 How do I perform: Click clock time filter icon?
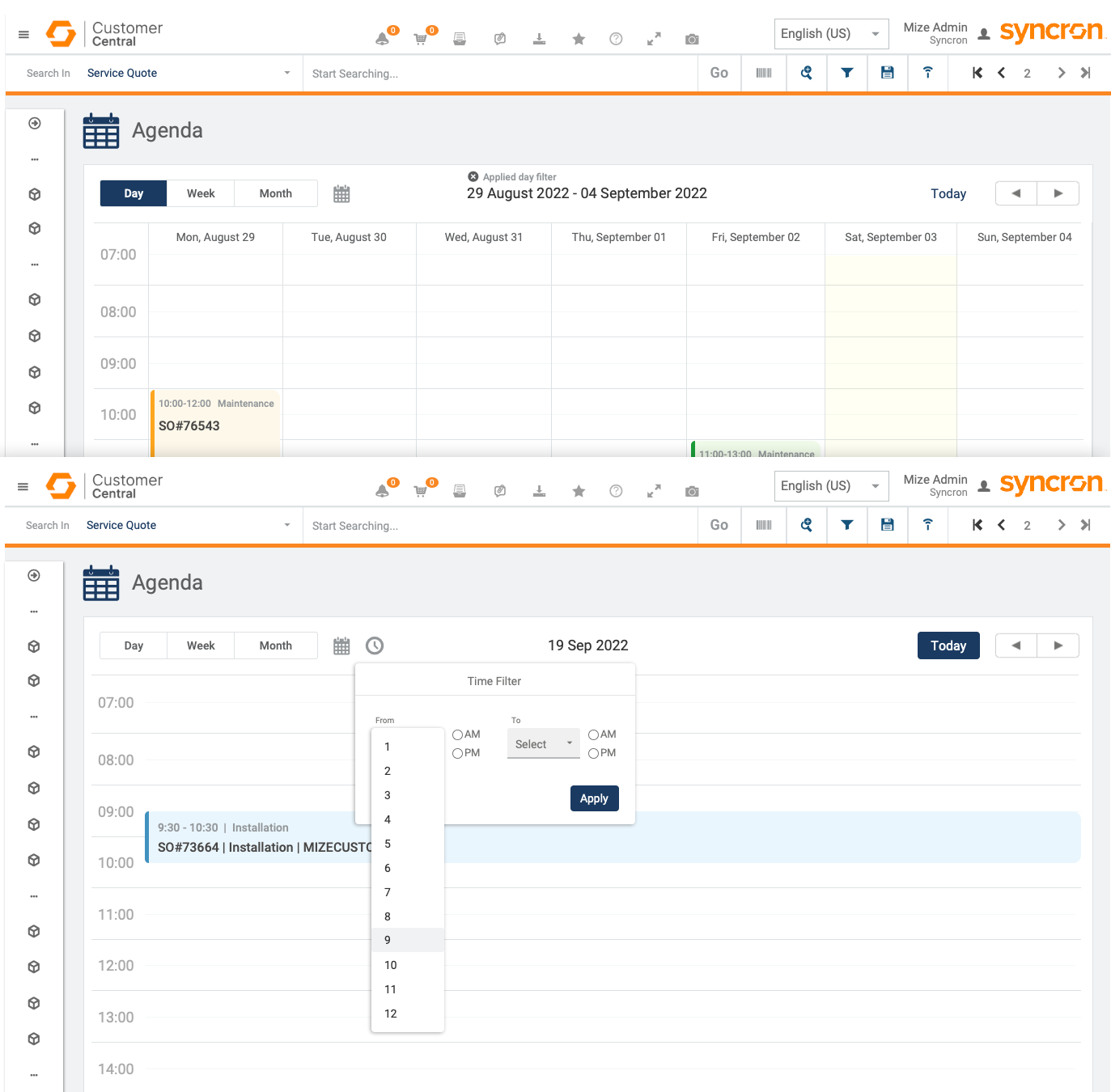(375, 645)
